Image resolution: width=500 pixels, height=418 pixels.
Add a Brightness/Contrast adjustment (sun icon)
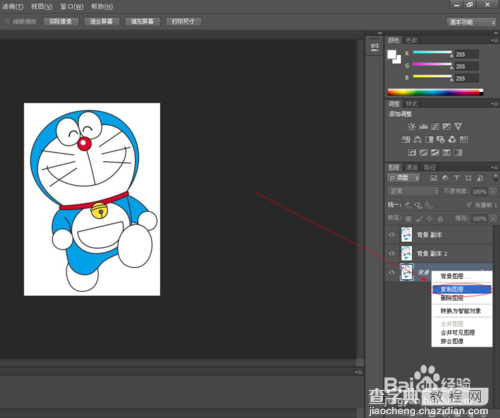[x=411, y=126]
